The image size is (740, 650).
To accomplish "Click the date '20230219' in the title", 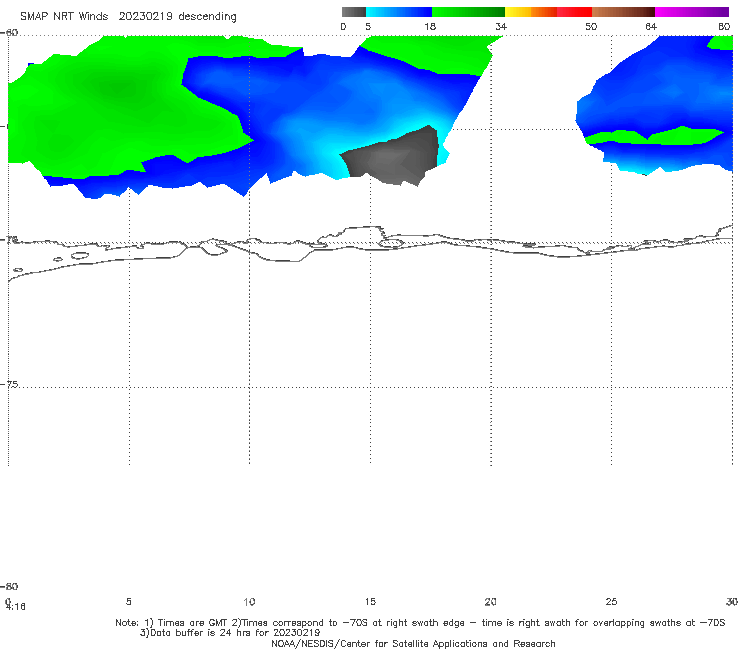I will [x=145, y=17].
